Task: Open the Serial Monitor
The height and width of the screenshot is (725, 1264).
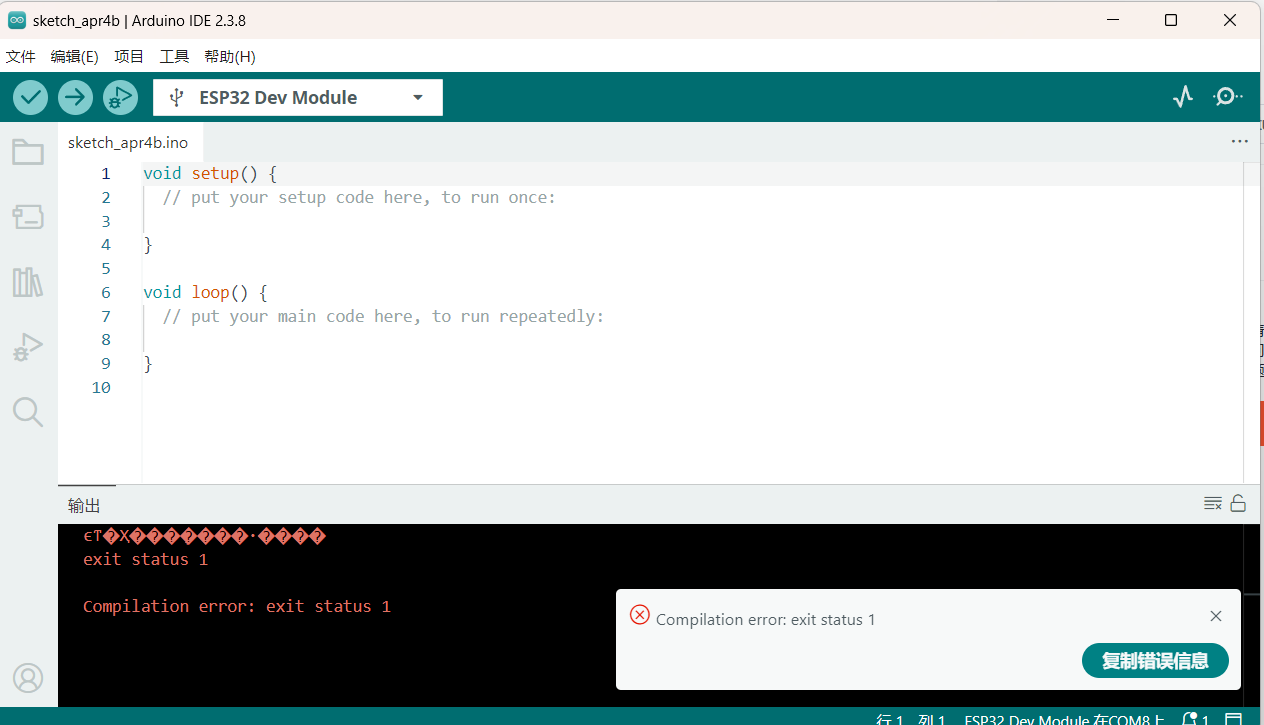Action: [x=1228, y=97]
